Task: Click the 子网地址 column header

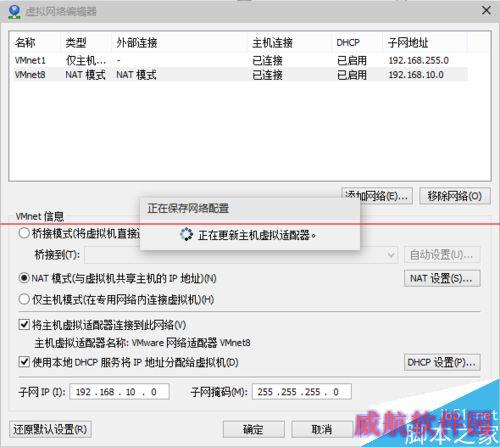Action: (x=425, y=43)
